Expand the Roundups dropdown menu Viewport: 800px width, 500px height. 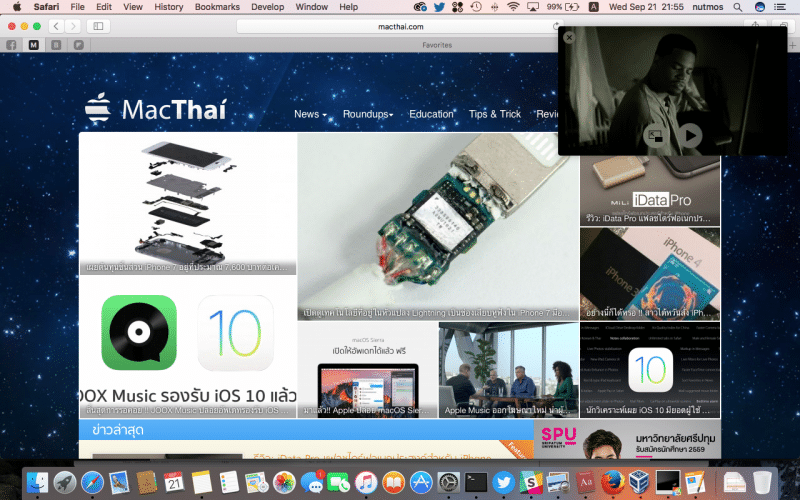tap(368, 114)
